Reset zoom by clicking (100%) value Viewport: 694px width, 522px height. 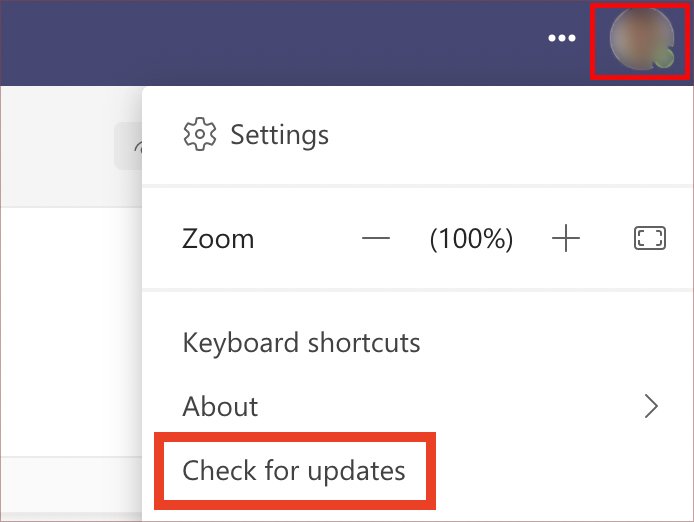pyautogui.click(x=471, y=239)
